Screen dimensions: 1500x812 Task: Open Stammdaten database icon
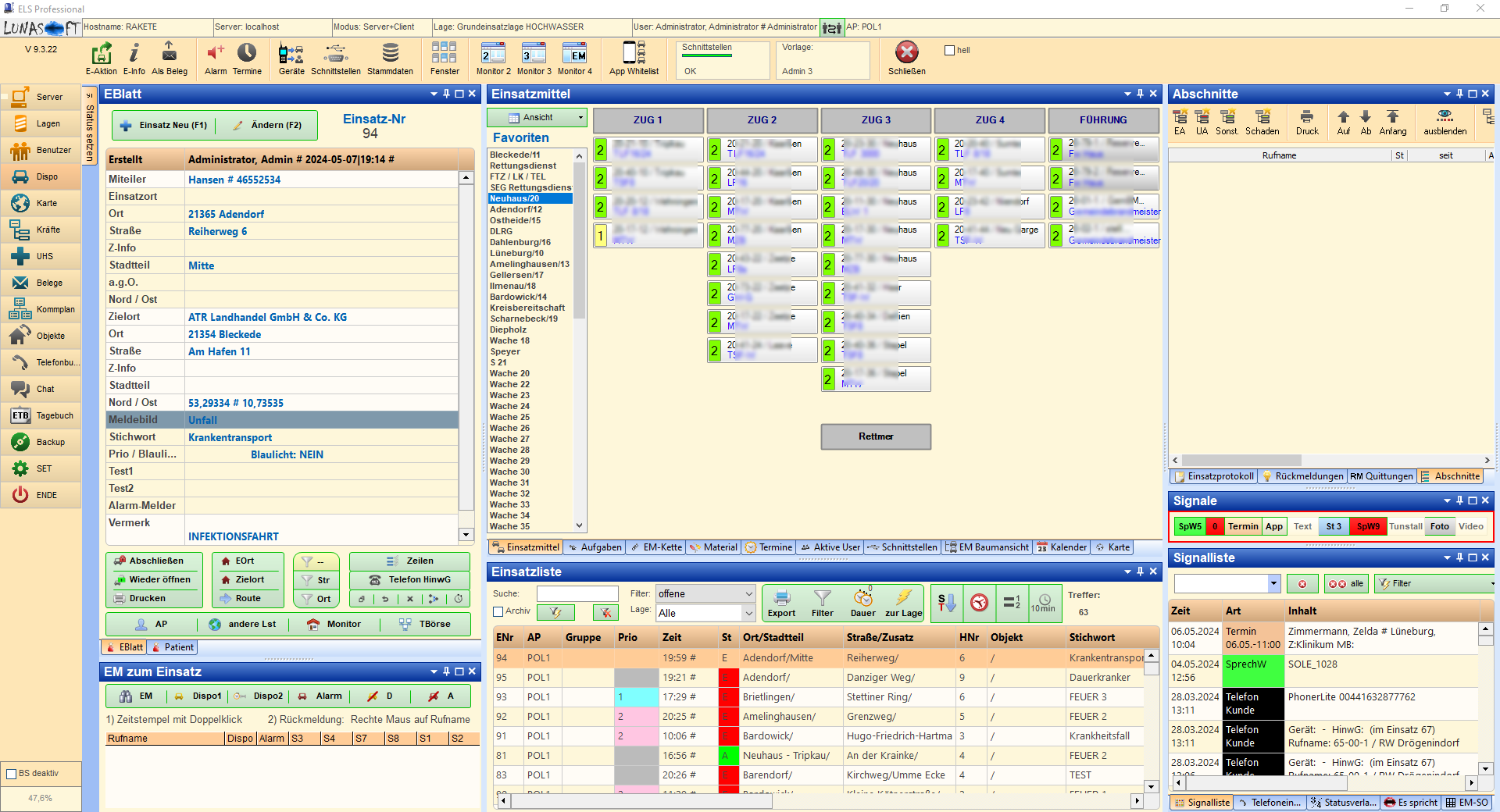click(x=390, y=55)
